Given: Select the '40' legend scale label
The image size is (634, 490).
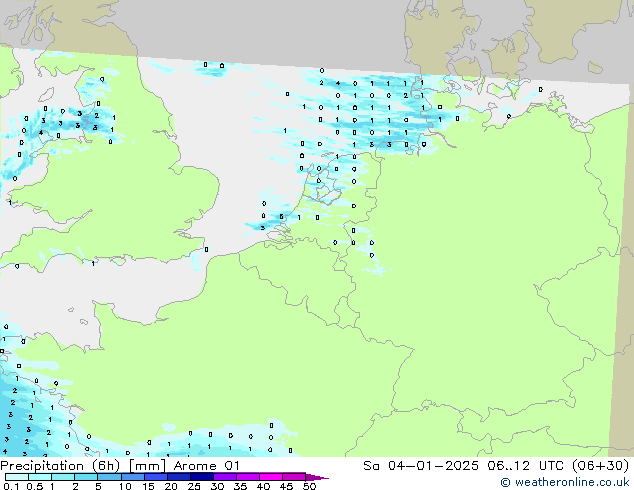Looking at the screenshot, I should click(x=263, y=486).
